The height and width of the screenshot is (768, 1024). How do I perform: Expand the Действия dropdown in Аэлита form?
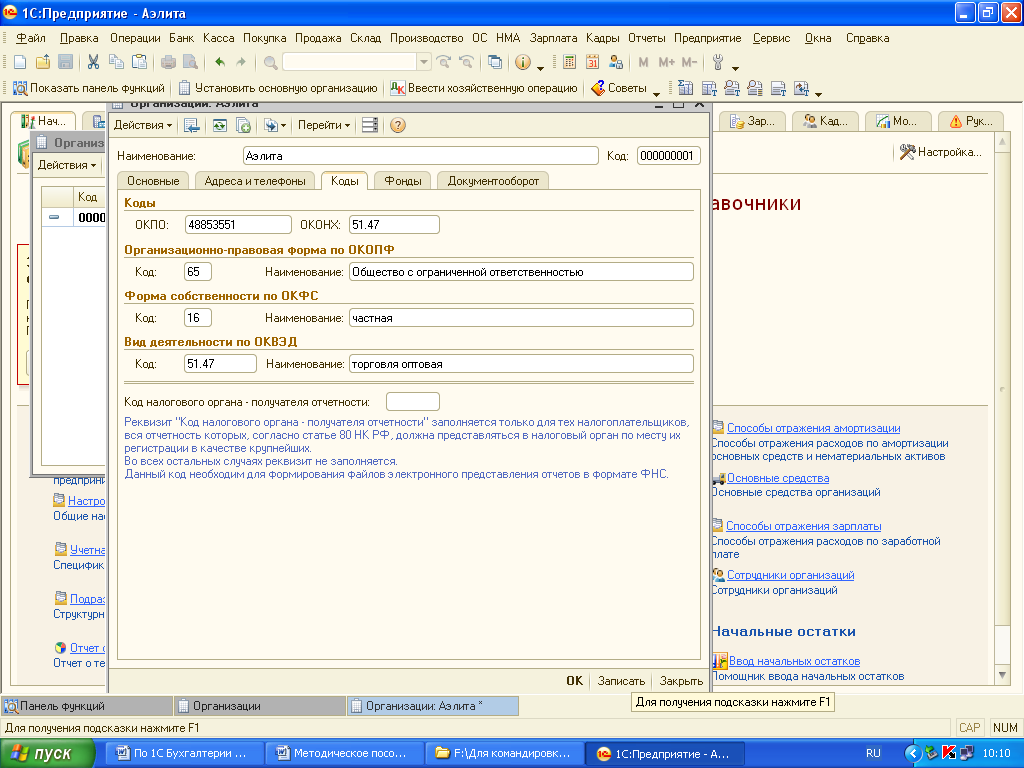pos(143,125)
